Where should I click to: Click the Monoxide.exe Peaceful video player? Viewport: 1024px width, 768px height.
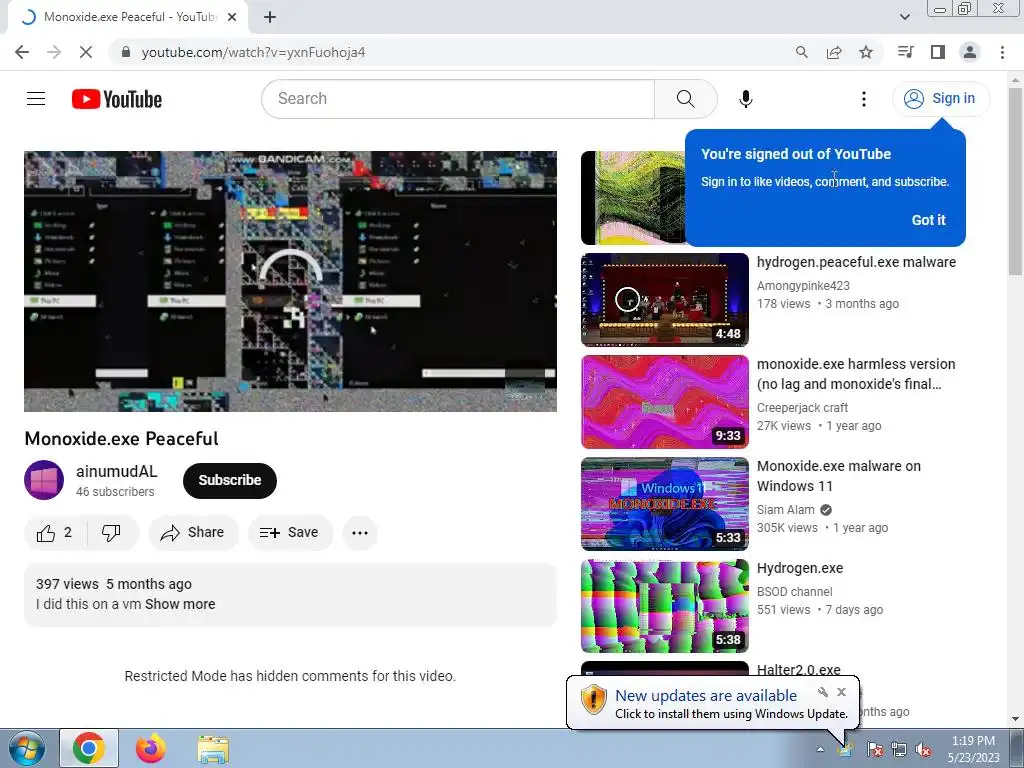click(291, 281)
